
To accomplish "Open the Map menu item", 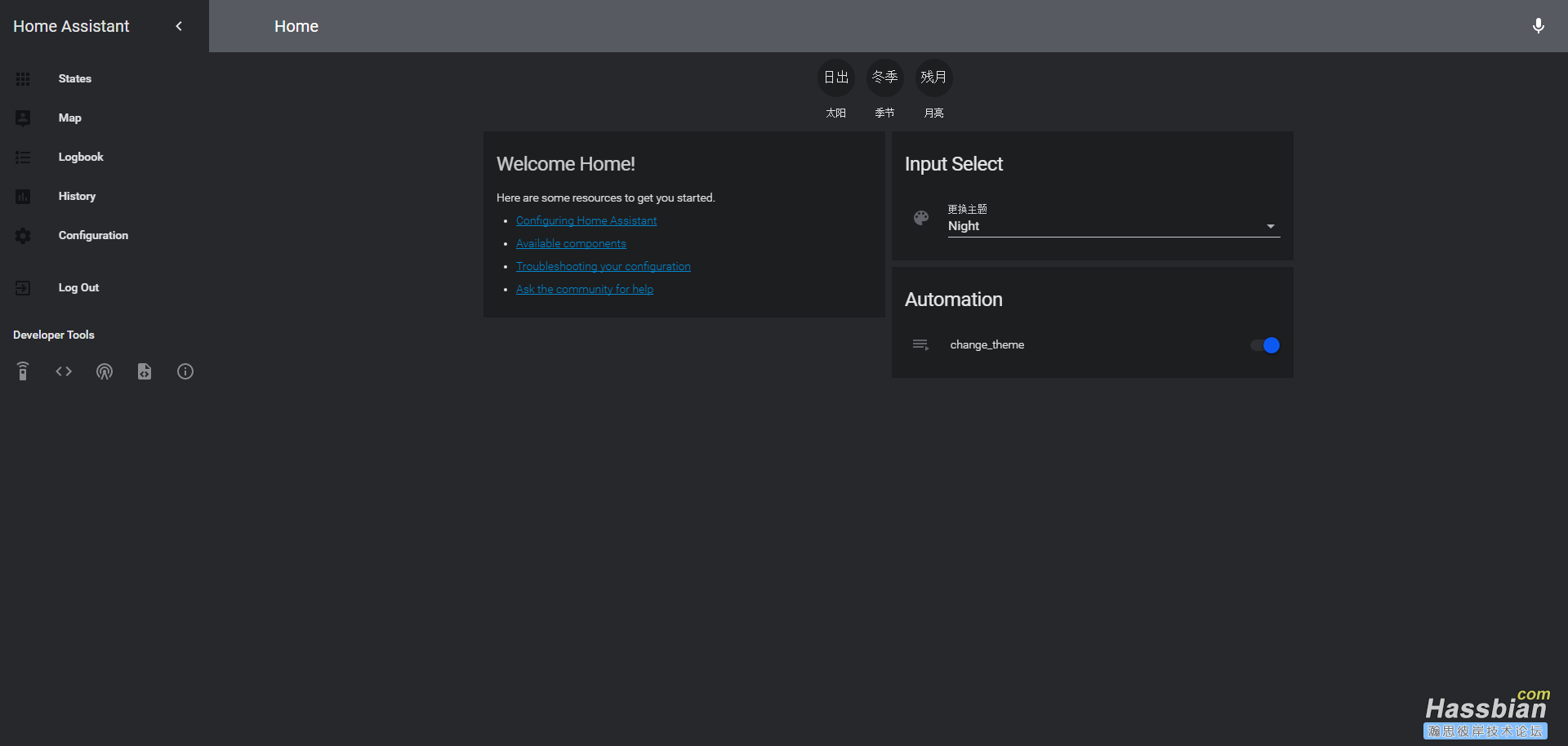I will (x=105, y=118).
